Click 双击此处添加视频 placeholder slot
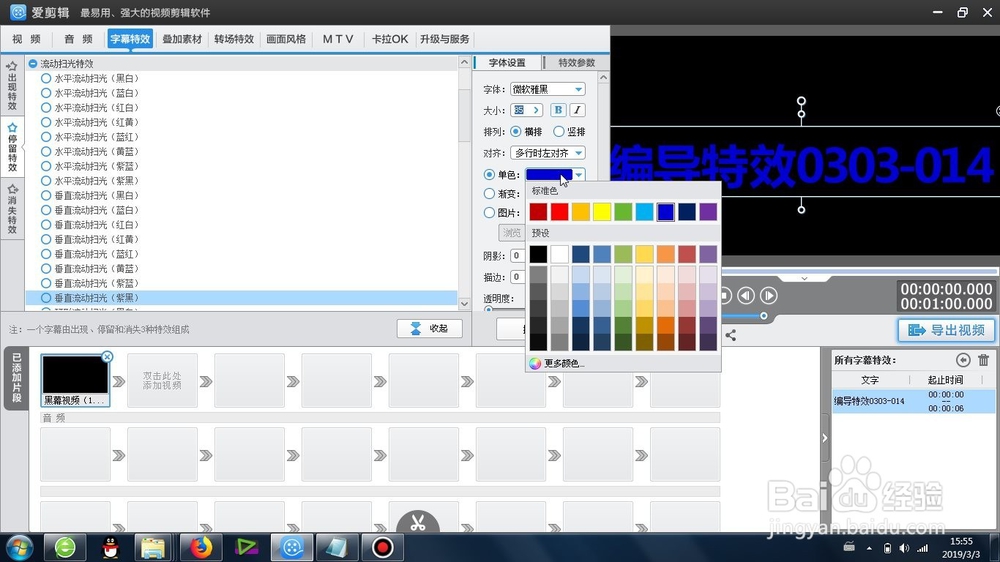This screenshot has width=1000, height=562. (x=162, y=381)
